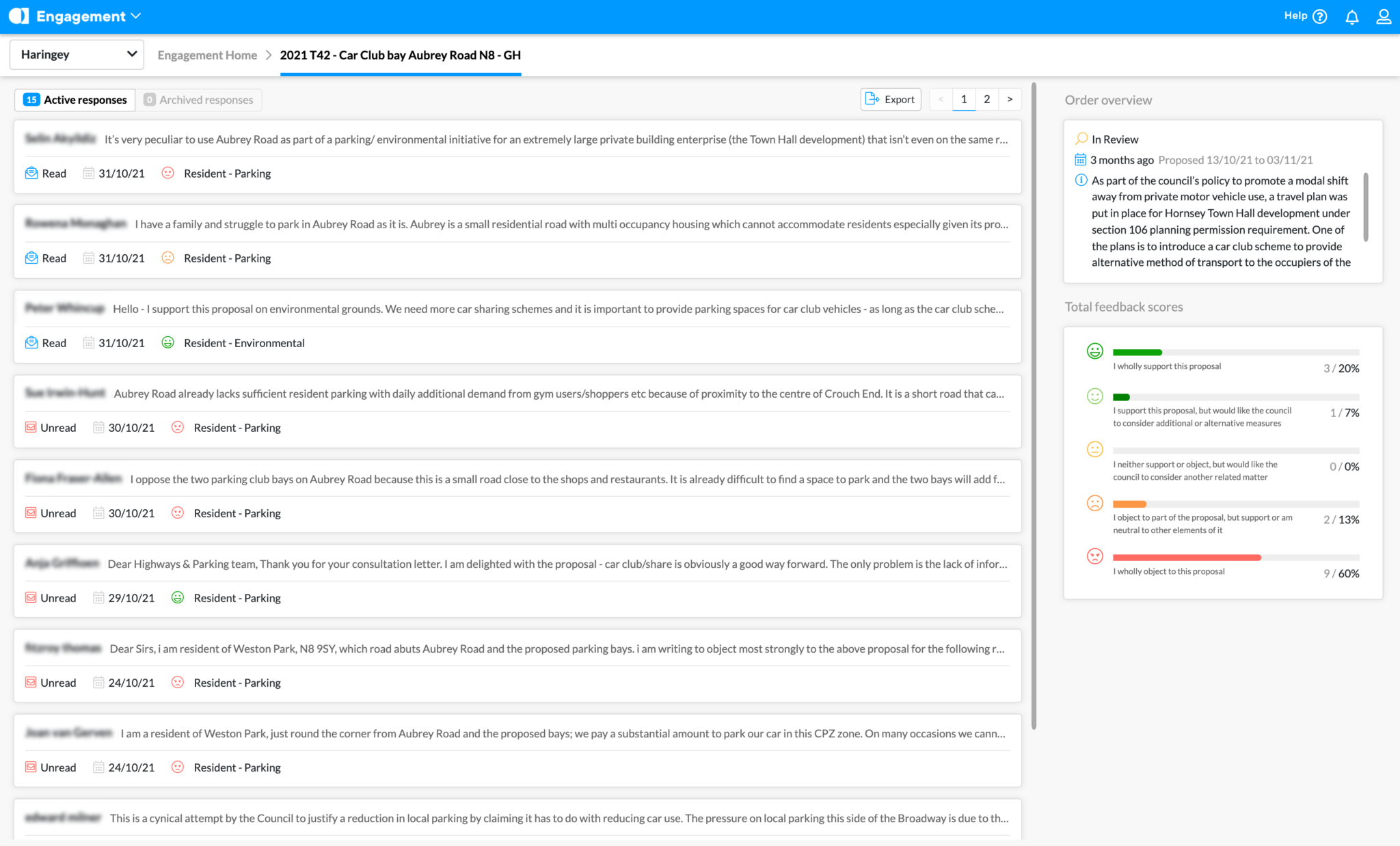
Task: Click the In Review magnifier status icon
Action: pos(1081,139)
